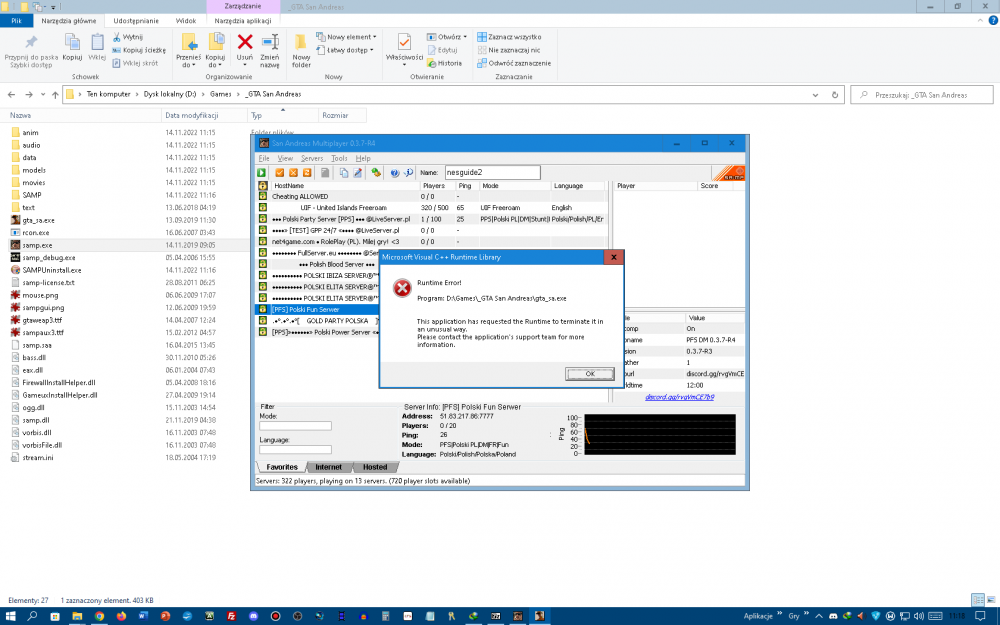Click the Mode filter input field
The width and height of the screenshot is (1000, 625).
pos(294,425)
